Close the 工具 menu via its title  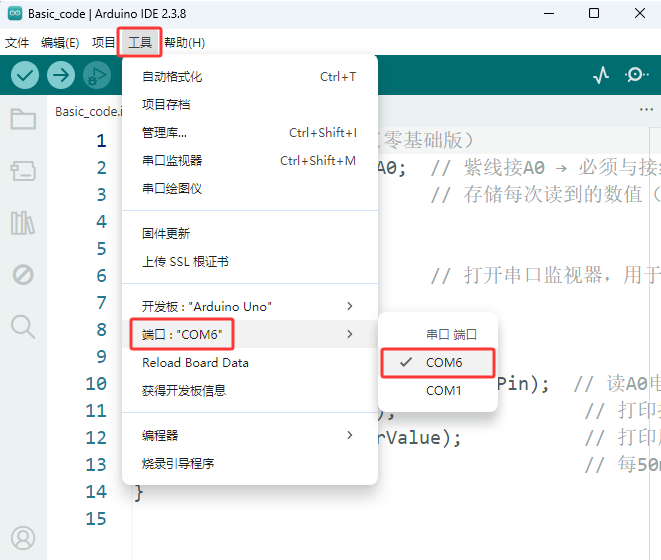tap(140, 43)
